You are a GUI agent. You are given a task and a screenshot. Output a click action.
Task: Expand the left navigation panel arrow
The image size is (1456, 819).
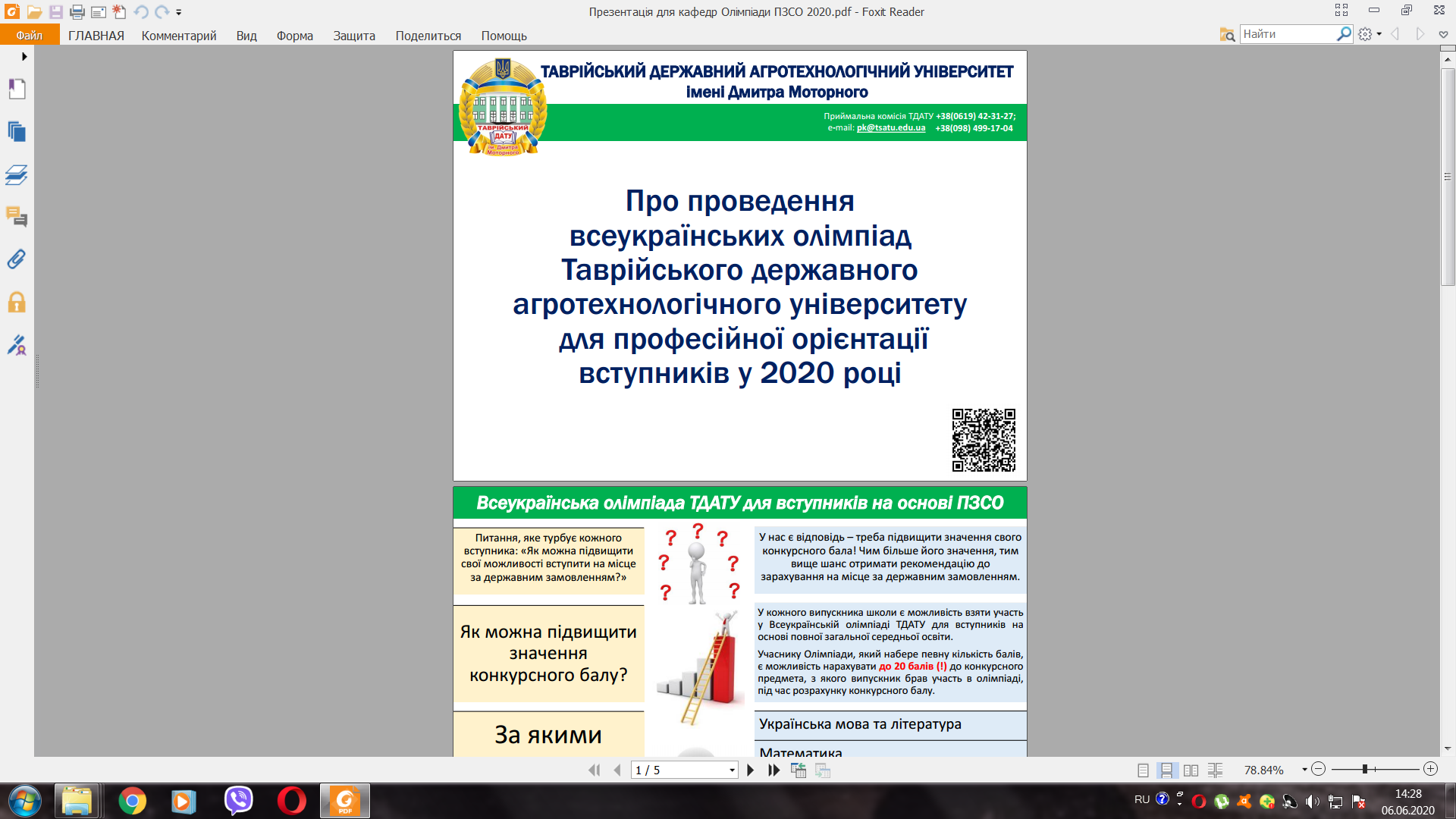(x=24, y=56)
